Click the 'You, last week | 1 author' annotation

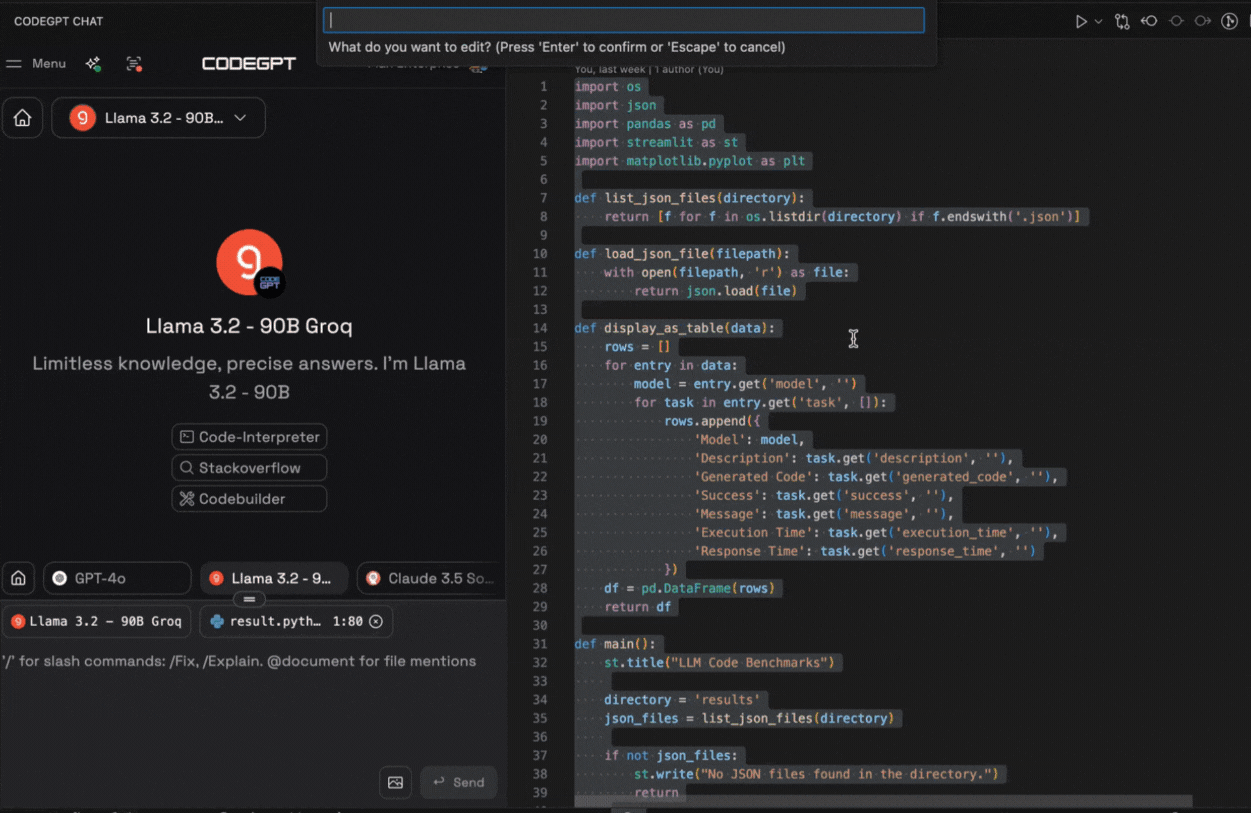tap(649, 69)
